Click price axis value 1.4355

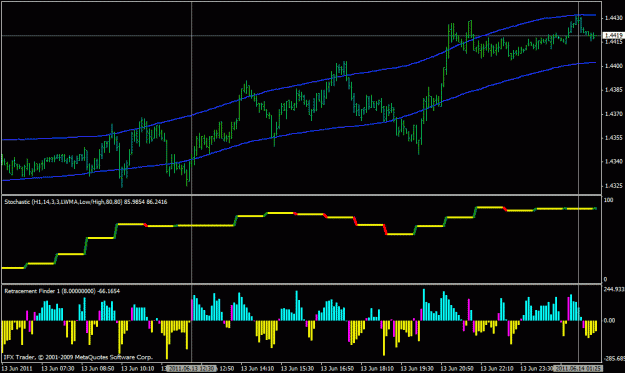(x=613, y=138)
